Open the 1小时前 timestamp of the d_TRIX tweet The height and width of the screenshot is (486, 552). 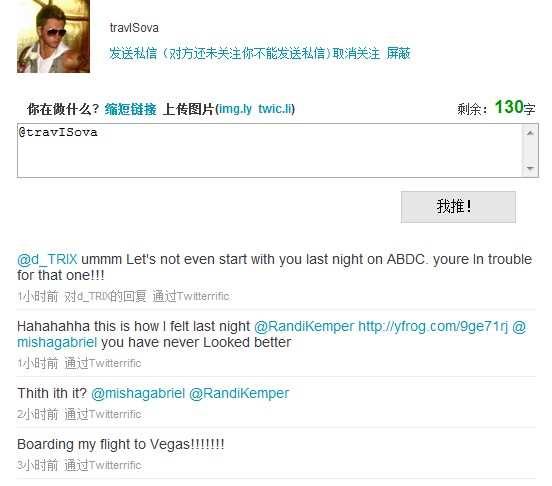coord(38,296)
